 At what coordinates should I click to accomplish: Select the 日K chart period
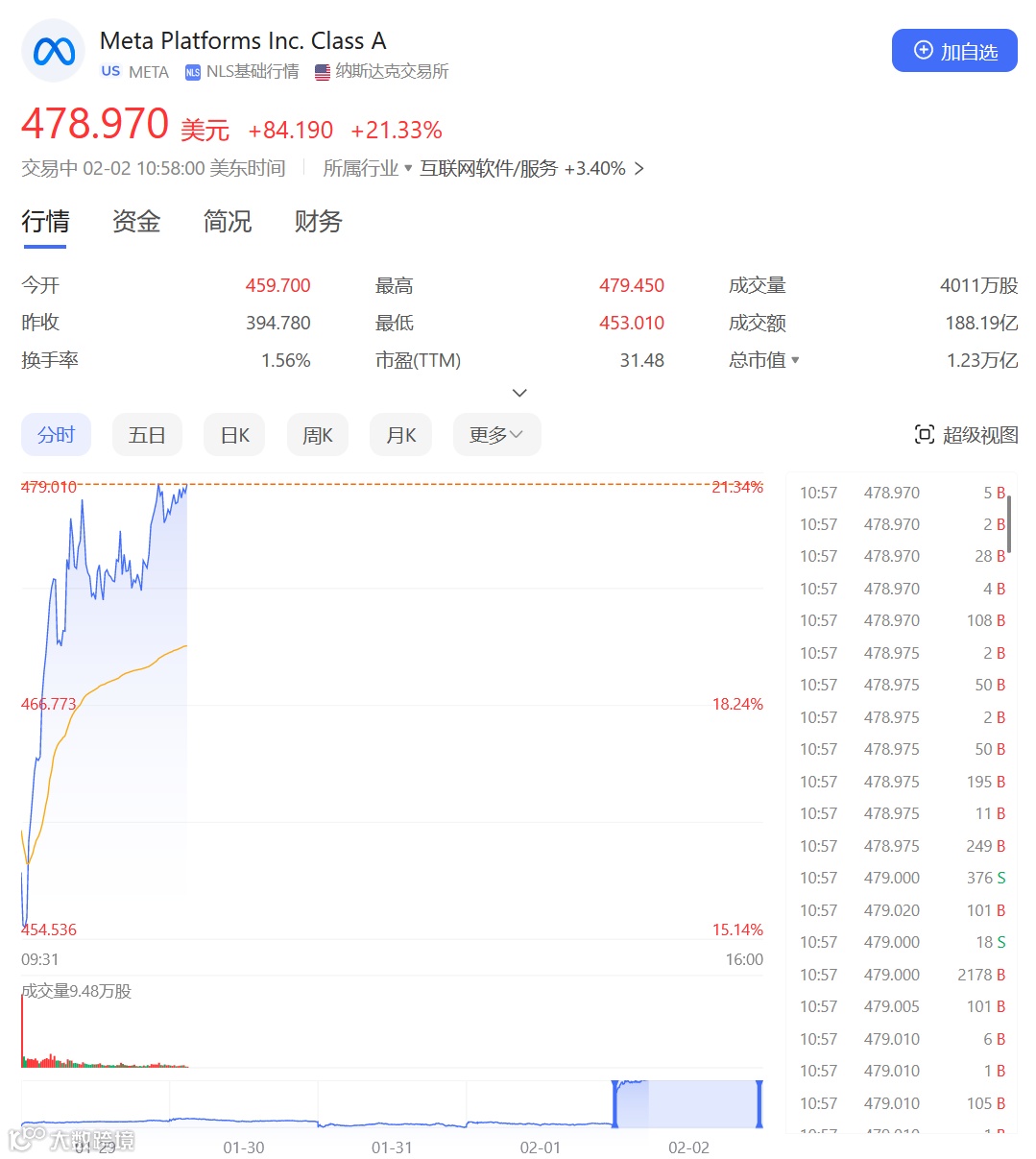pos(234,435)
